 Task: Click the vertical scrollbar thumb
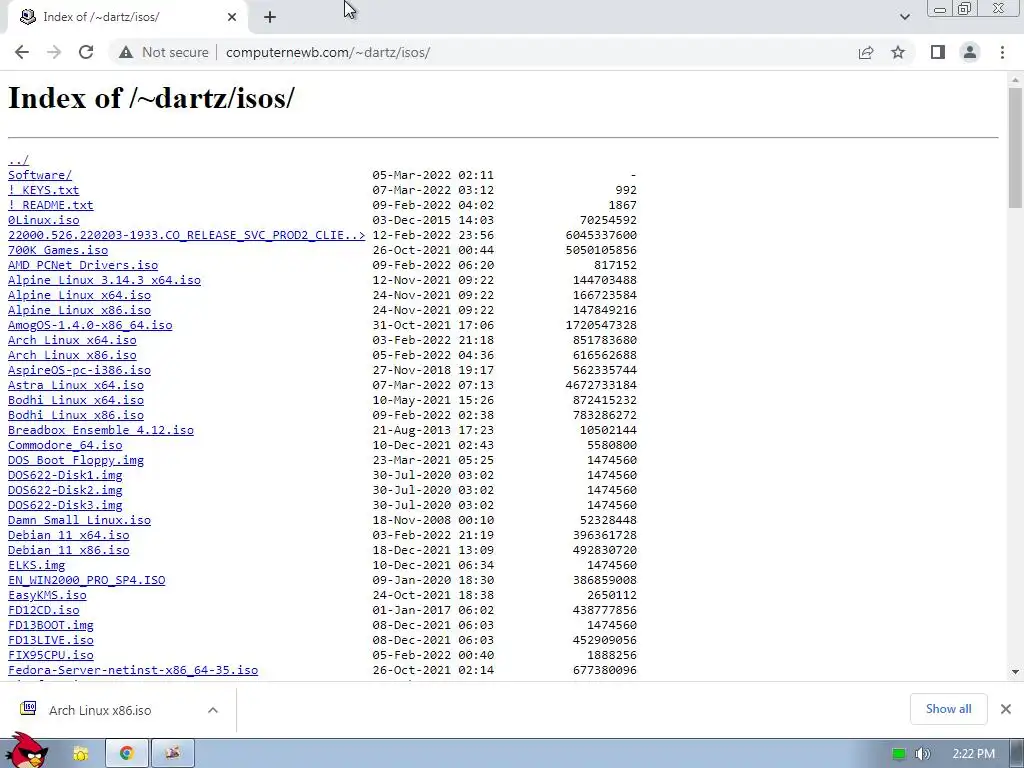[x=1015, y=148]
